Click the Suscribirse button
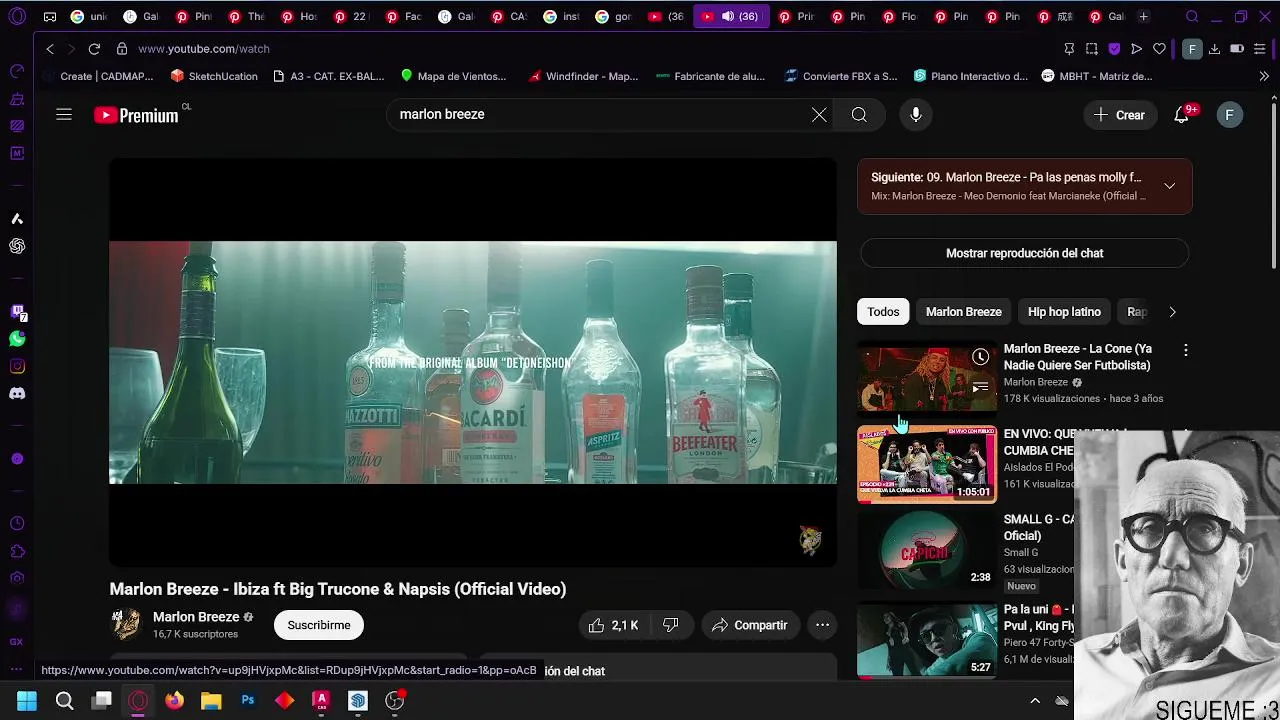Screen dimensions: 1280x720 (x=319, y=625)
